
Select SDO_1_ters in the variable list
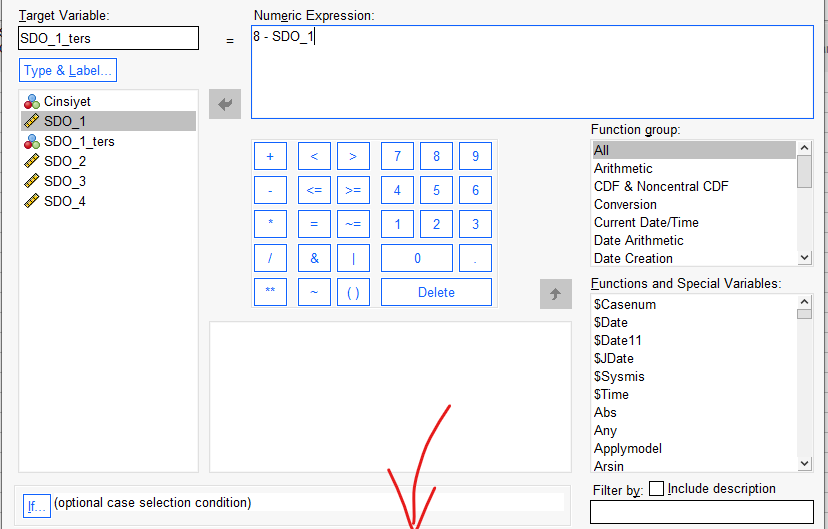coord(108,141)
